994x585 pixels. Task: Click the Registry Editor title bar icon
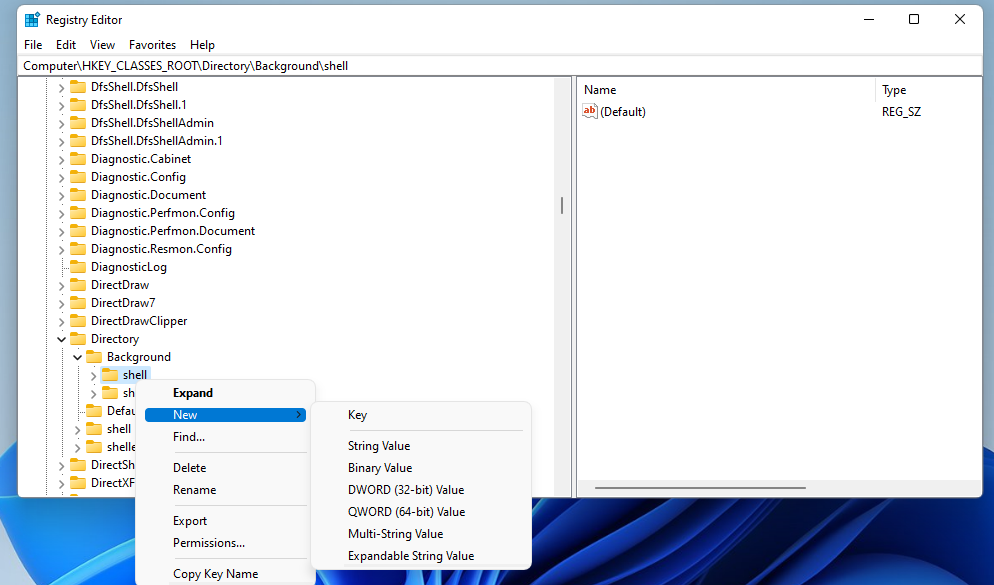click(30, 19)
